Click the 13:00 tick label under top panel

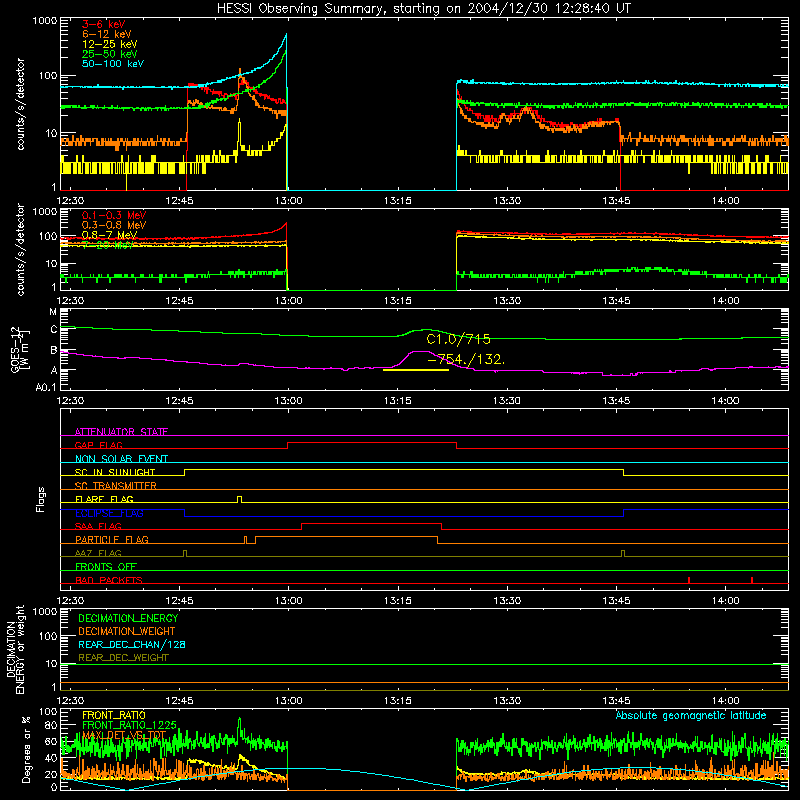click(x=288, y=201)
